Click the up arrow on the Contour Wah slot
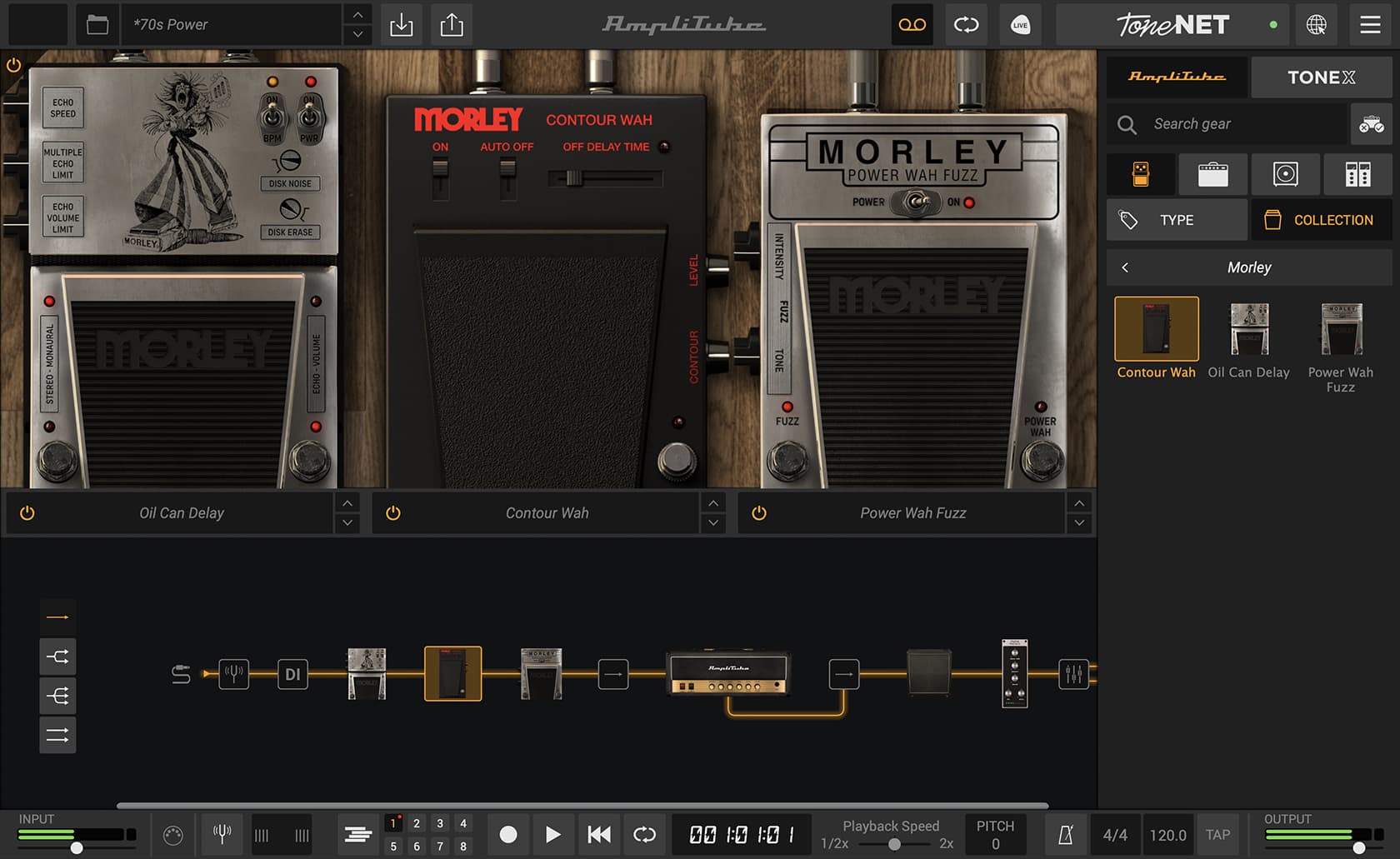The image size is (1400, 859). pyautogui.click(x=713, y=502)
